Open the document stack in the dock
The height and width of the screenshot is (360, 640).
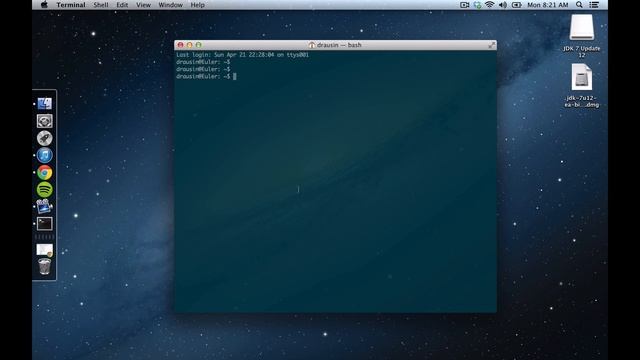click(44, 250)
